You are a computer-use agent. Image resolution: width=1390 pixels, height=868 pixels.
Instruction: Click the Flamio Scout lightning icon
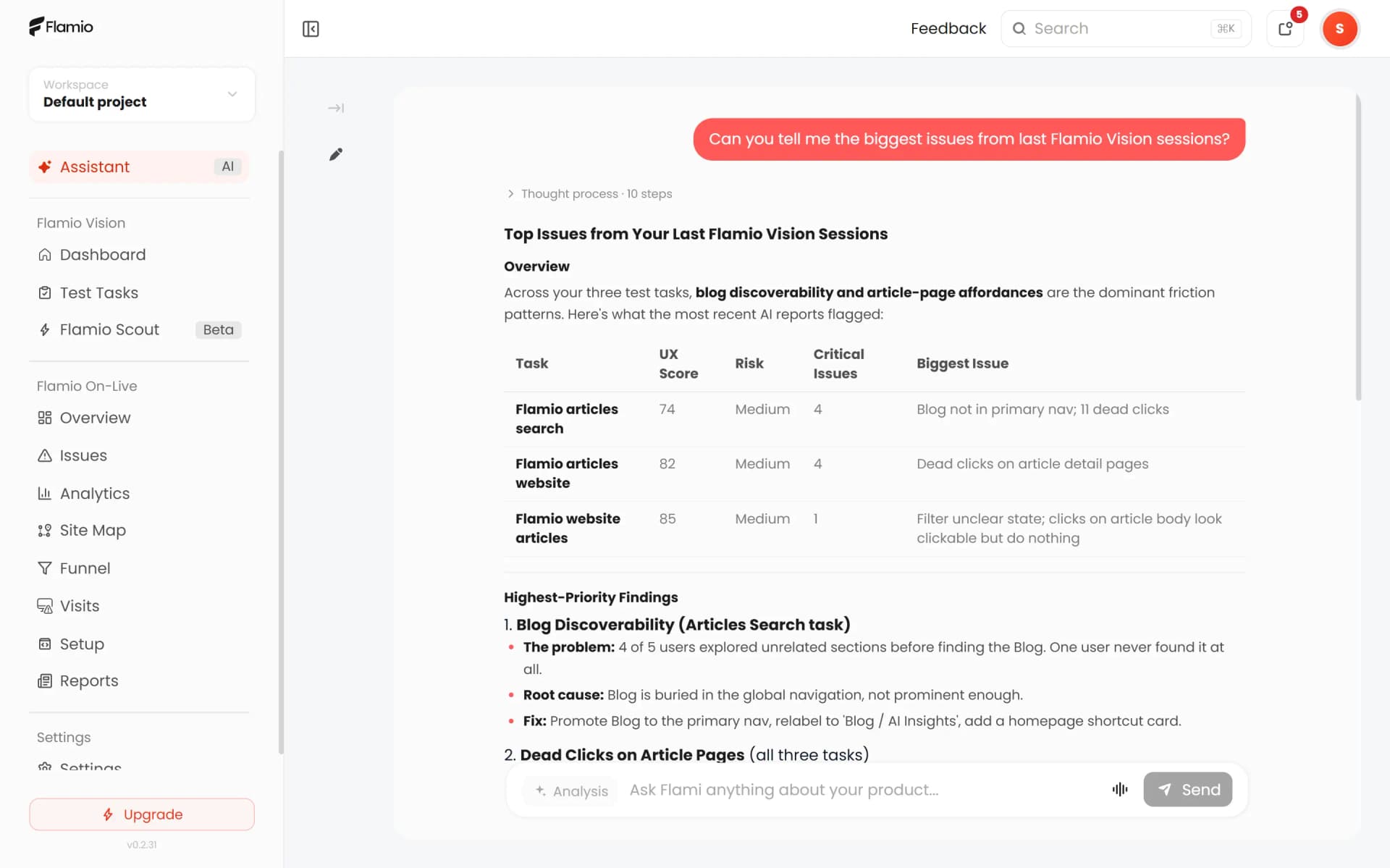click(x=45, y=329)
